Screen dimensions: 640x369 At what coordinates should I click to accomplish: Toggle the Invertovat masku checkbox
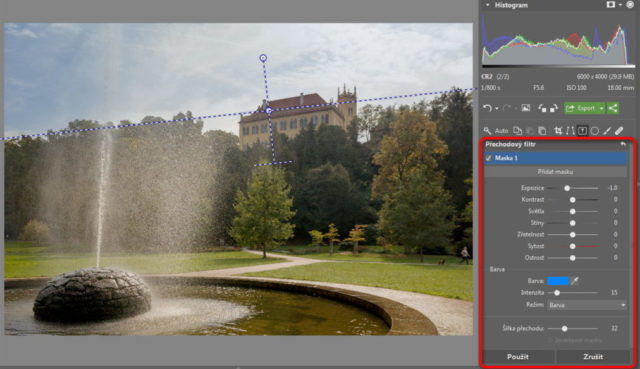550,340
